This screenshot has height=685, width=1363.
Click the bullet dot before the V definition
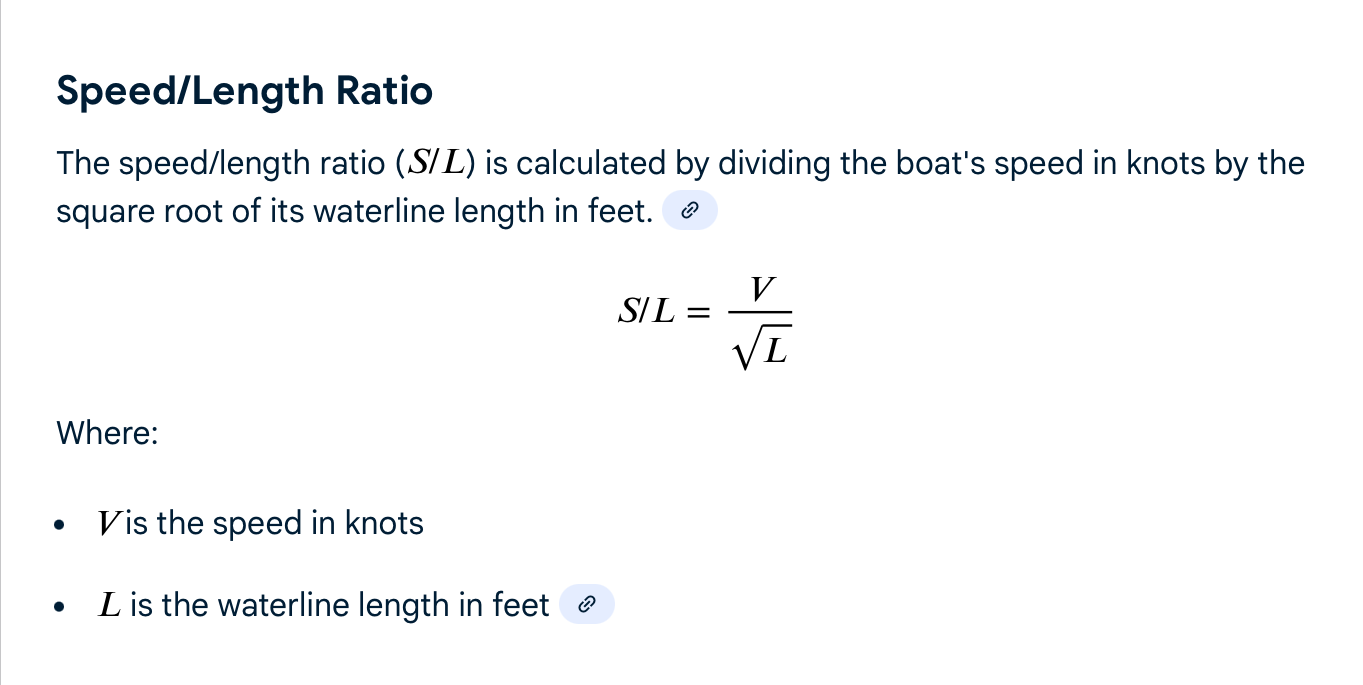tap(63, 525)
